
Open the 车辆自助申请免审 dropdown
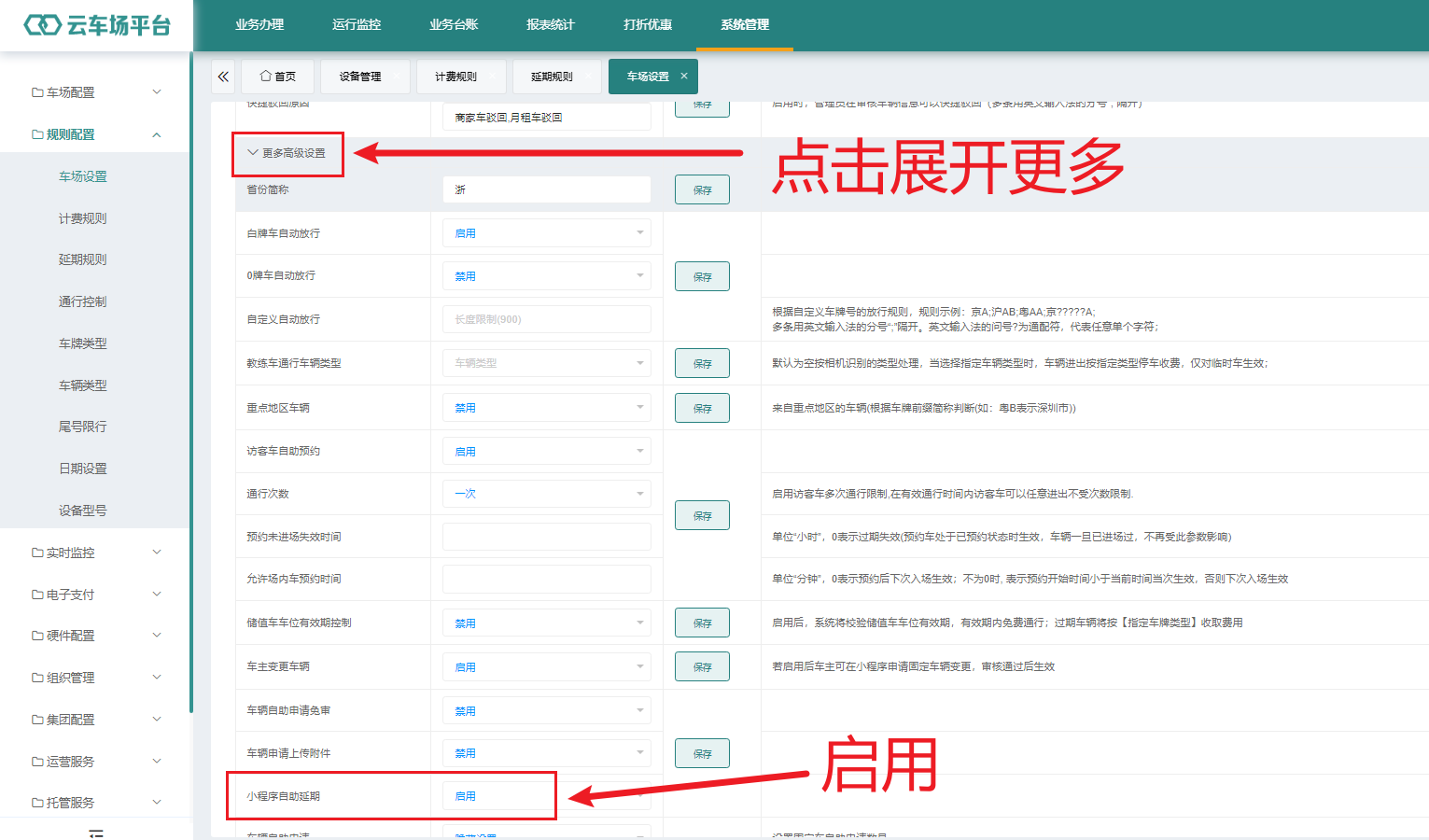click(547, 711)
